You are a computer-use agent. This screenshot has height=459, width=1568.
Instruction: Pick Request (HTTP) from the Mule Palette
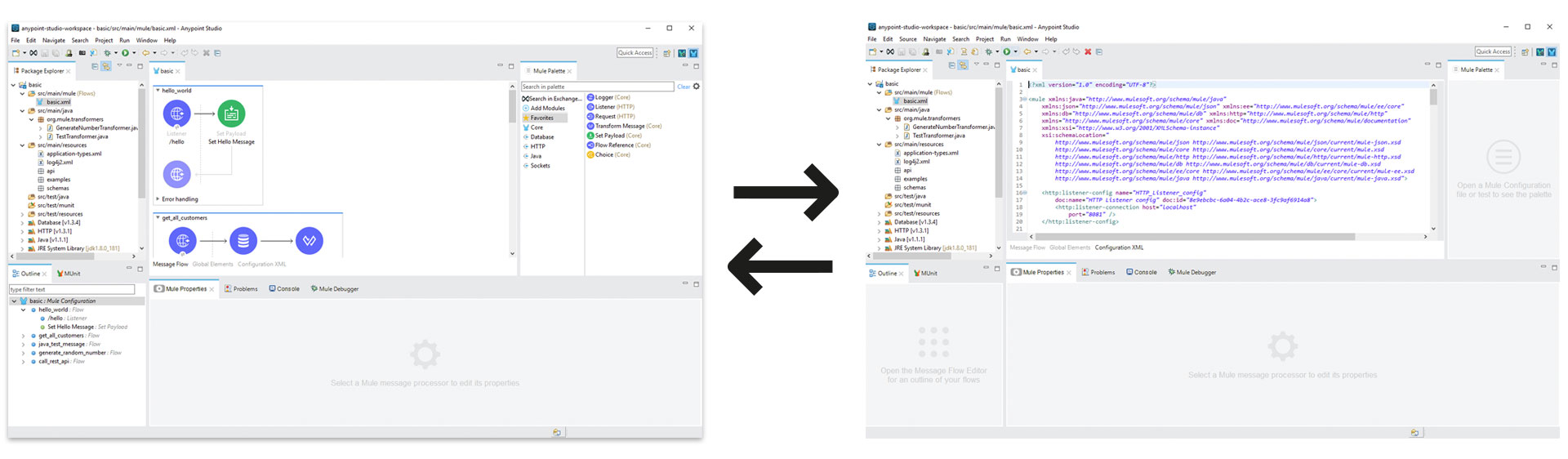tap(611, 116)
